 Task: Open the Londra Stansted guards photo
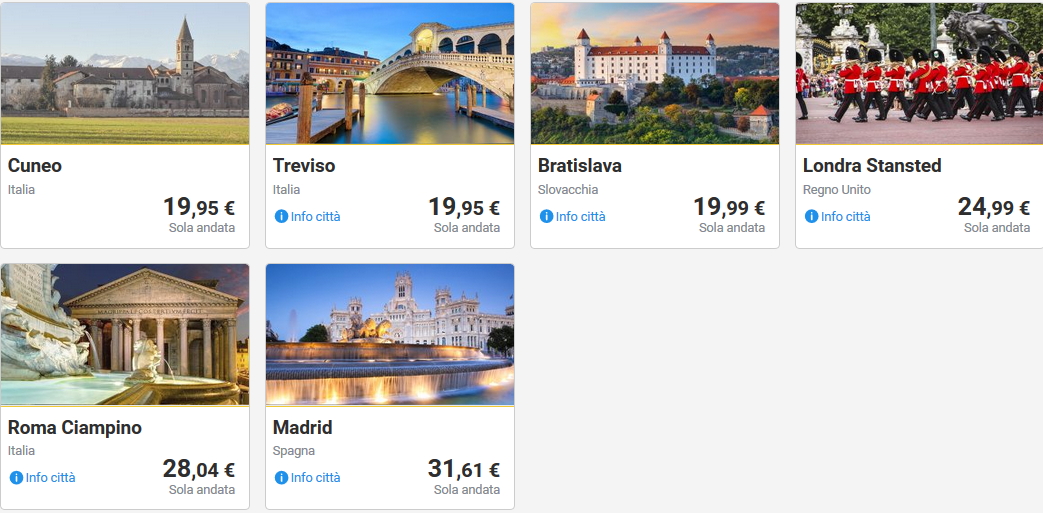pos(919,73)
